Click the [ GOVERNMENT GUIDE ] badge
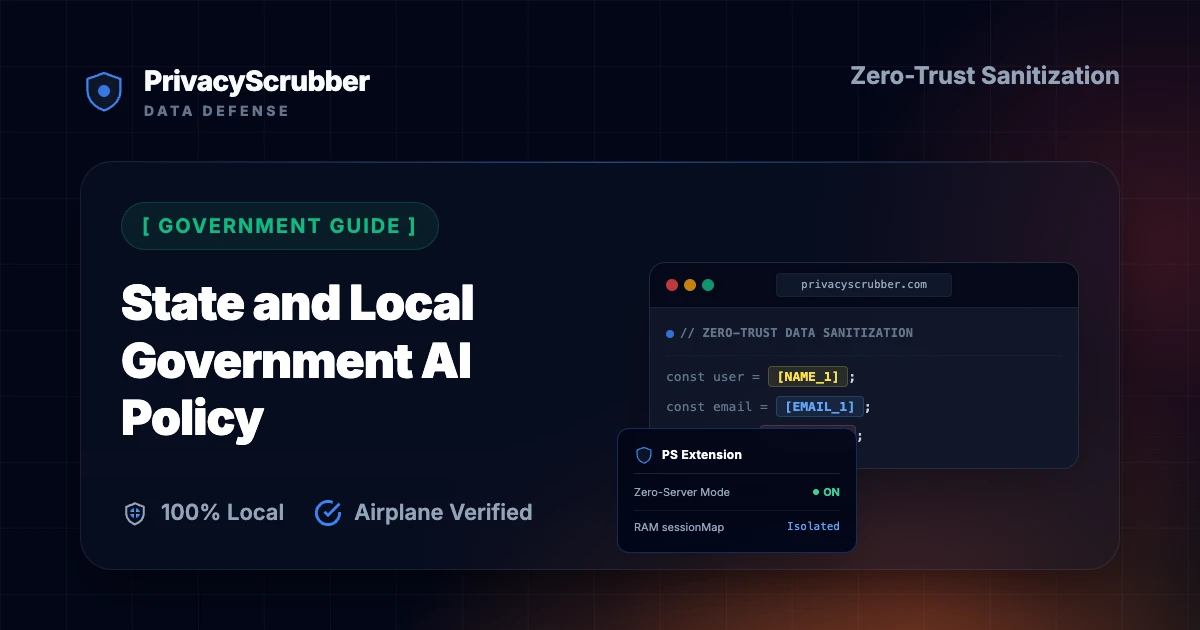 pos(280,226)
